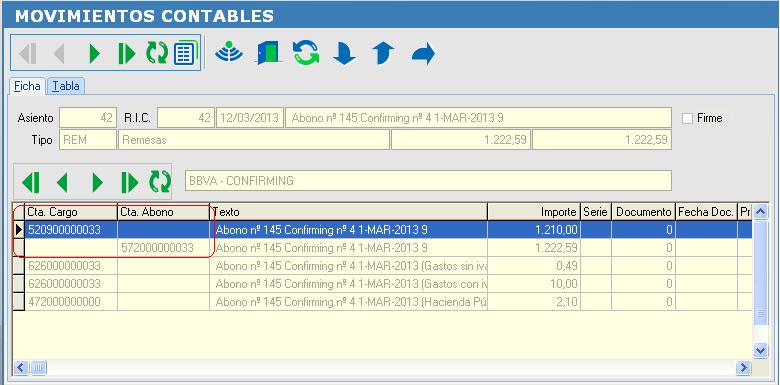780x385 pixels.
Task: Click the blue up arrow icon
Action: (x=383, y=53)
